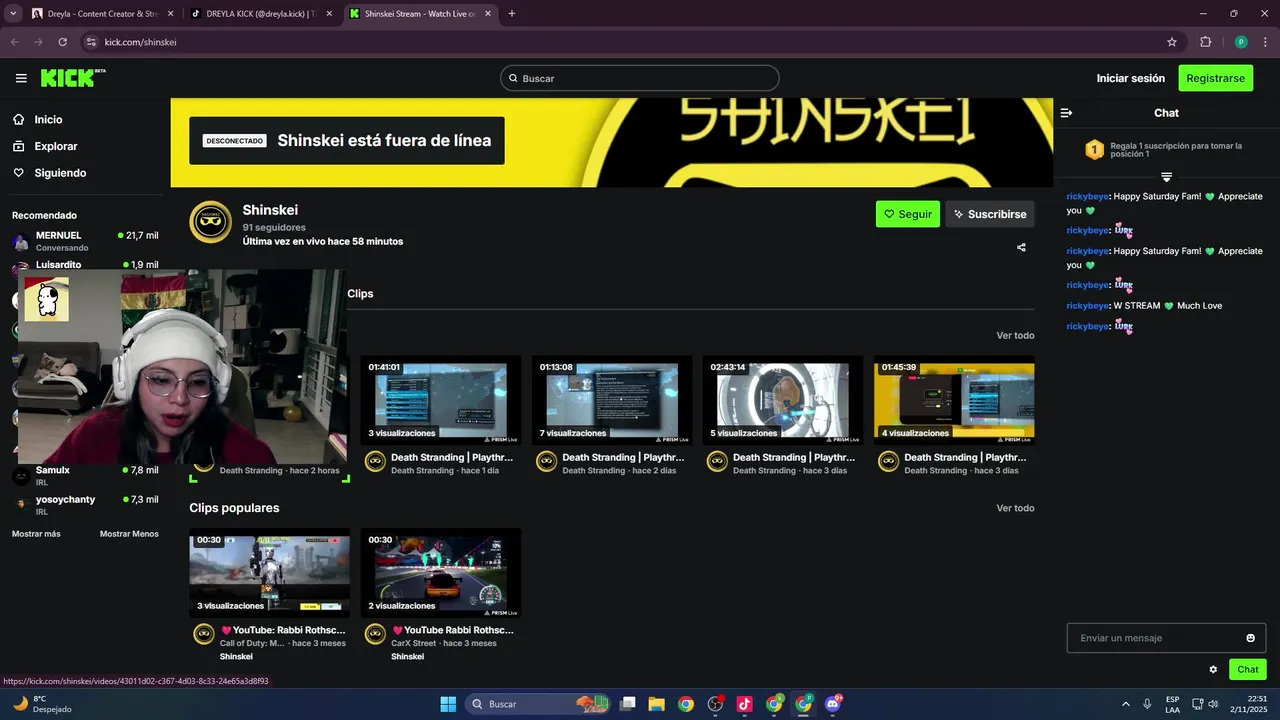Open the tab search dropdown arrow
The image size is (1280, 720).
coord(13,14)
